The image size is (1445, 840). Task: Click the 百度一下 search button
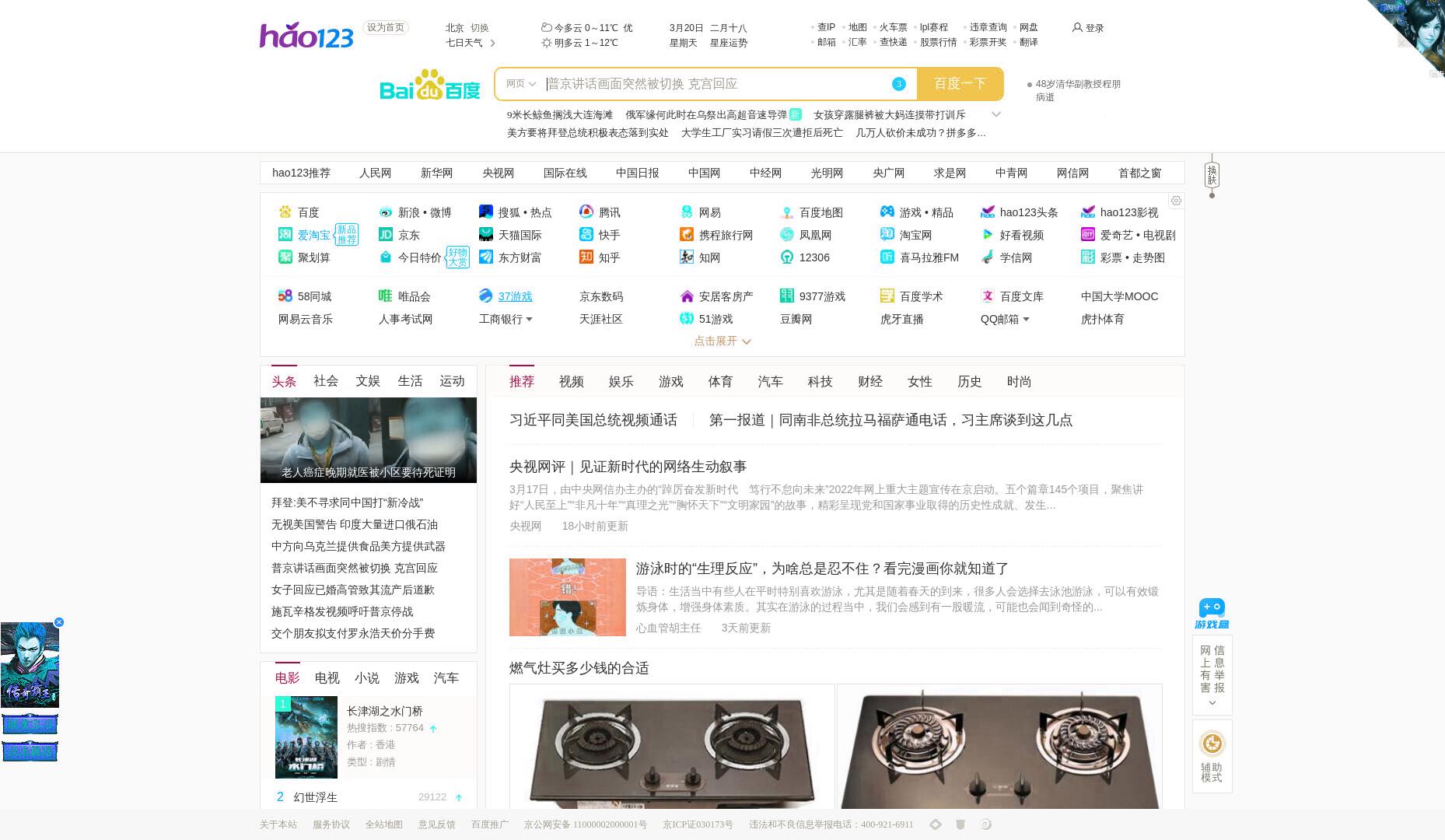coord(960,84)
